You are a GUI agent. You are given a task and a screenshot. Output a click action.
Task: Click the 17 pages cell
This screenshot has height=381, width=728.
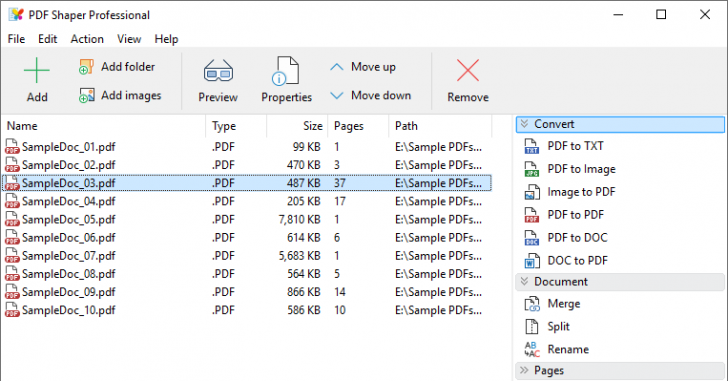[x=340, y=201]
